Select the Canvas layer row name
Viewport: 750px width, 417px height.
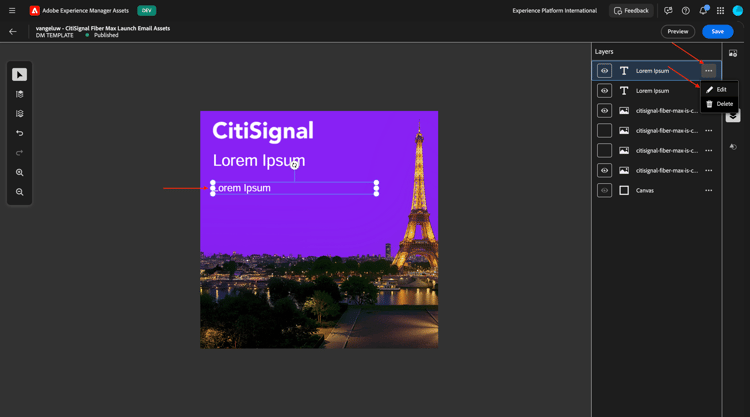(645, 190)
